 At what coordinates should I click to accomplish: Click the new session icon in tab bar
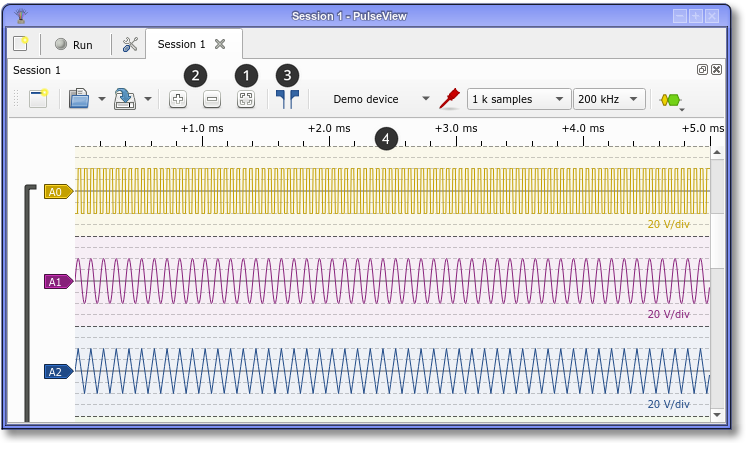(x=21, y=44)
